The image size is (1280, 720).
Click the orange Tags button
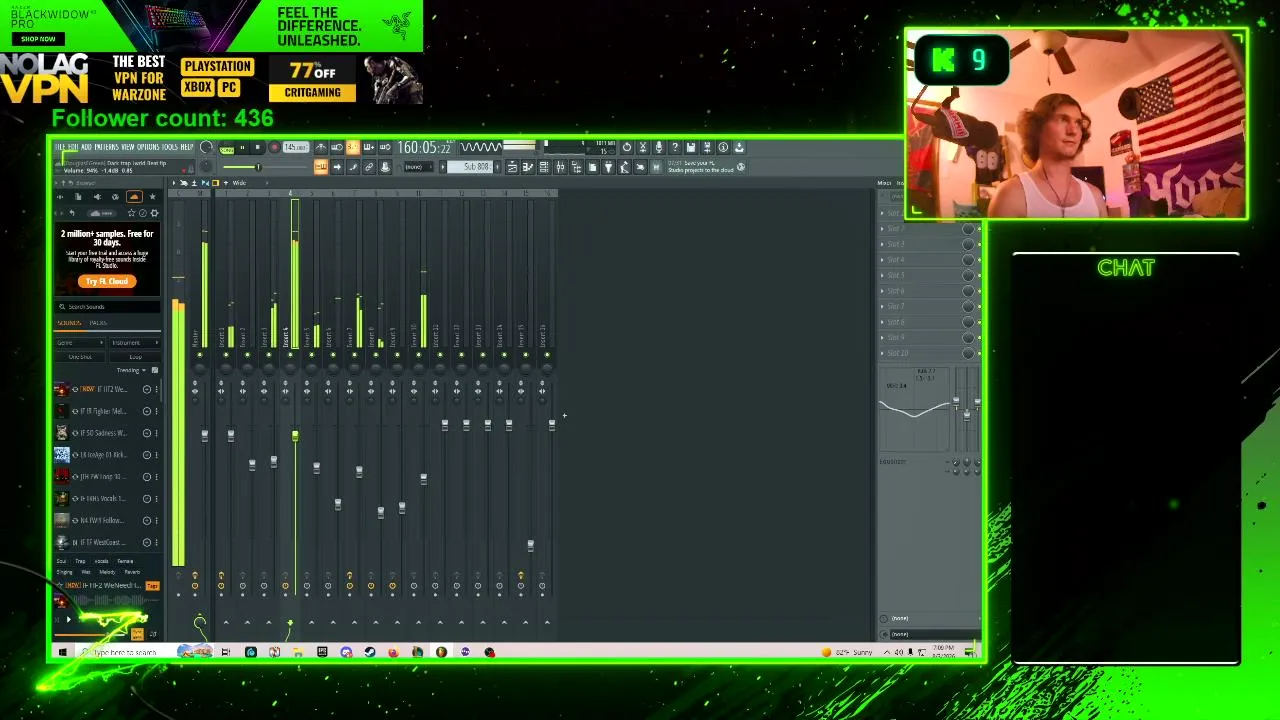pyautogui.click(x=152, y=586)
